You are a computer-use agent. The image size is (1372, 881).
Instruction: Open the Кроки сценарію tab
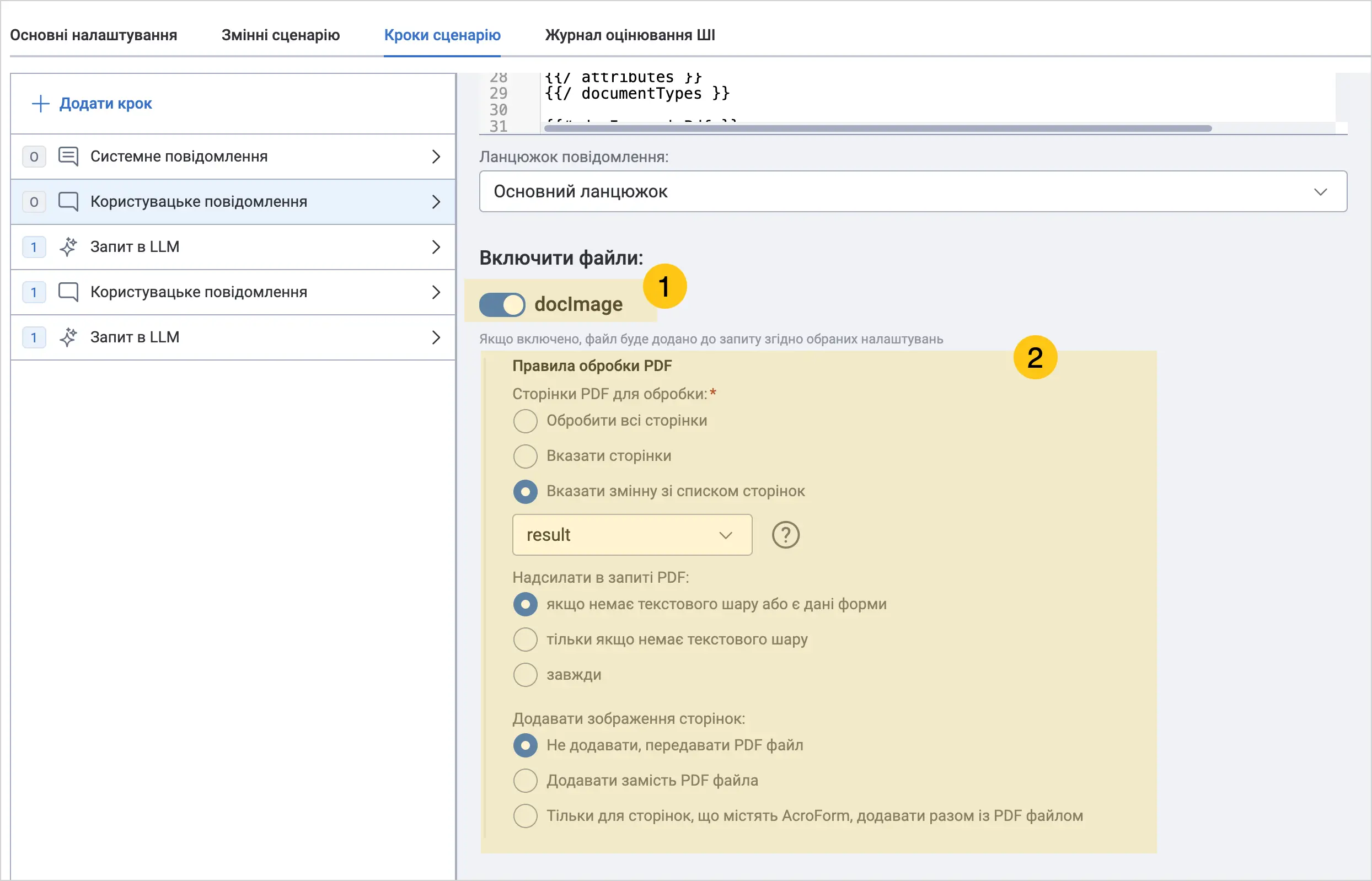coord(442,35)
